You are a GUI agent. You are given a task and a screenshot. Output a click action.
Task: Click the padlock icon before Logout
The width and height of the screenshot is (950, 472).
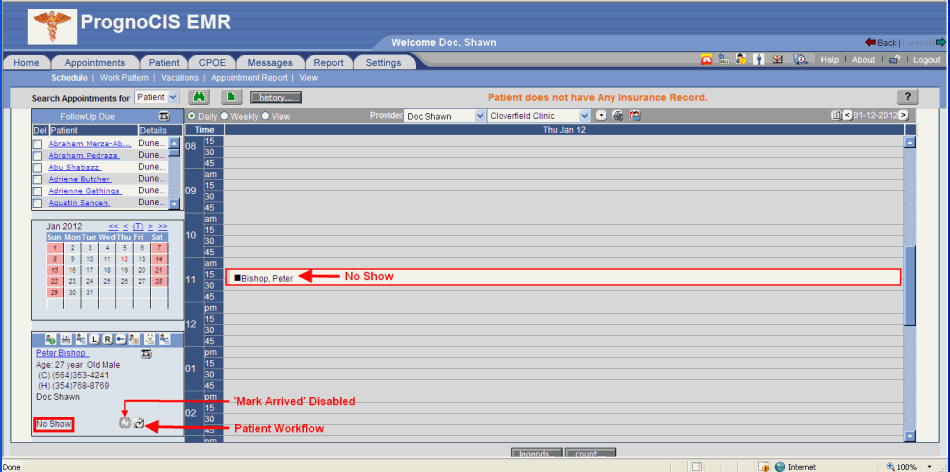pos(894,60)
